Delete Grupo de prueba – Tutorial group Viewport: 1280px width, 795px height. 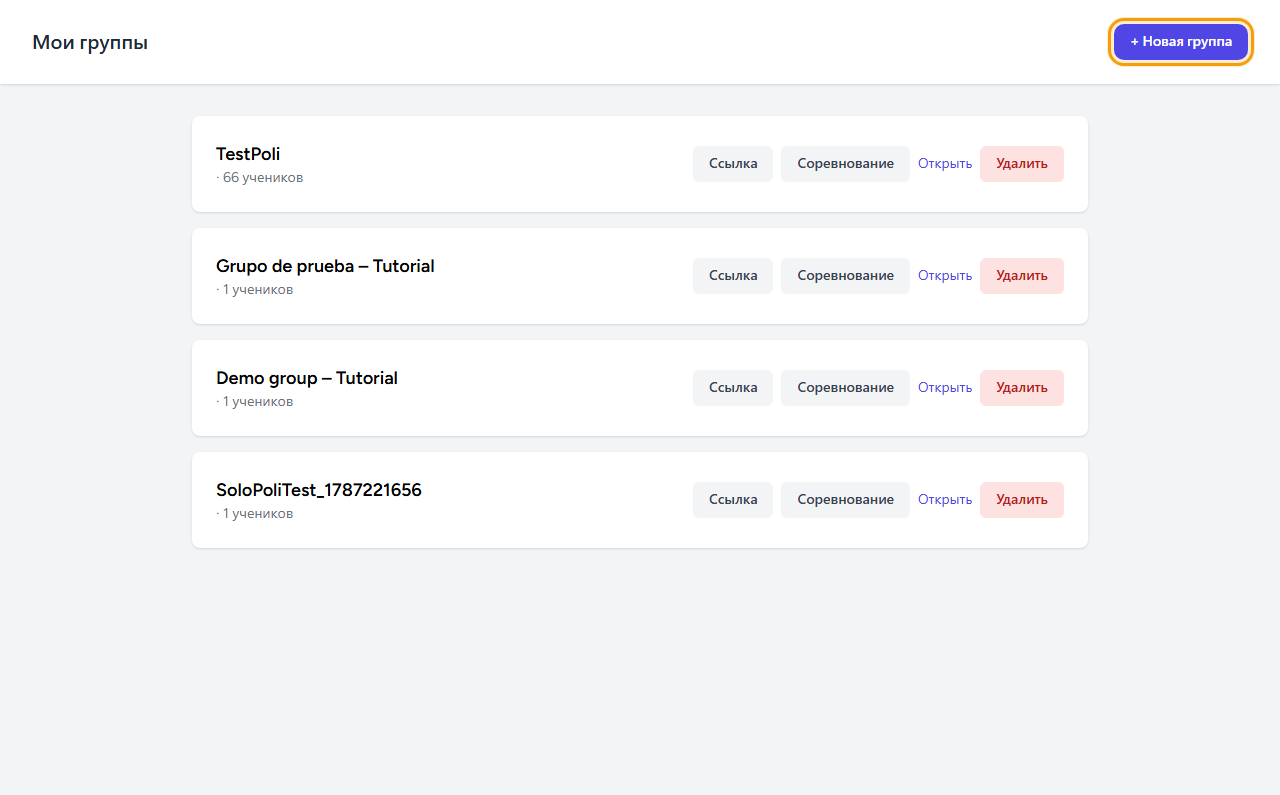click(1022, 276)
